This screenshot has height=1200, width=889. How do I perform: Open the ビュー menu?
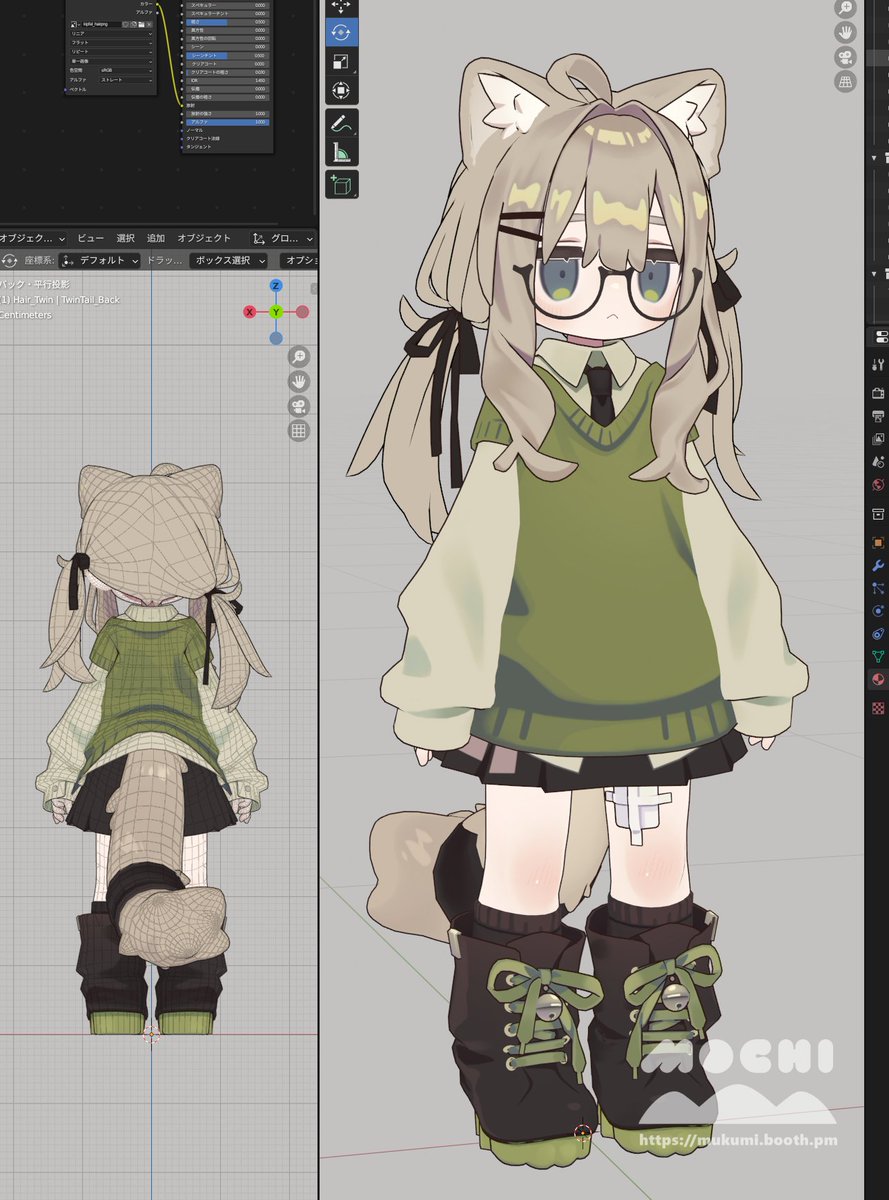coord(90,239)
